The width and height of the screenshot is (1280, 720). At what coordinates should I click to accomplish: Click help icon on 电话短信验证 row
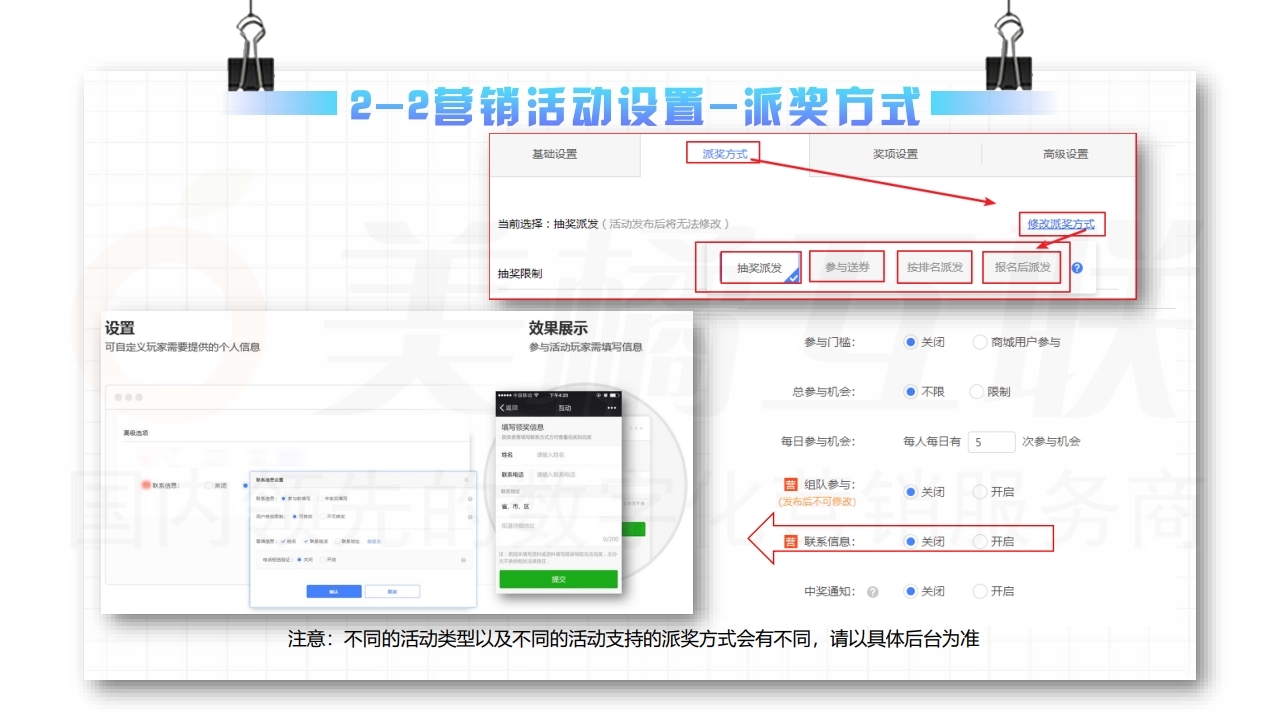tap(463, 560)
